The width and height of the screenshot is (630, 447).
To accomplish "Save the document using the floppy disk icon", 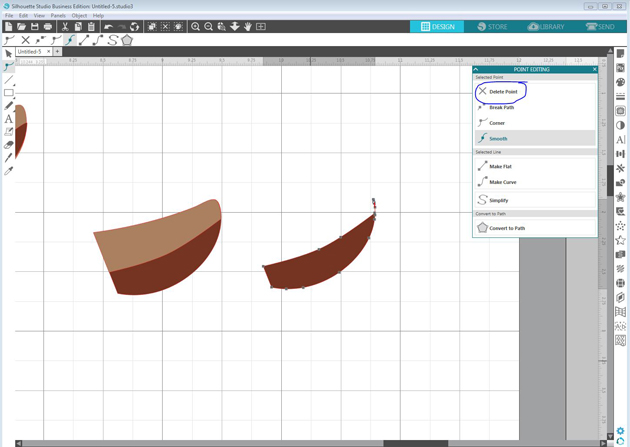I will 35,27.
